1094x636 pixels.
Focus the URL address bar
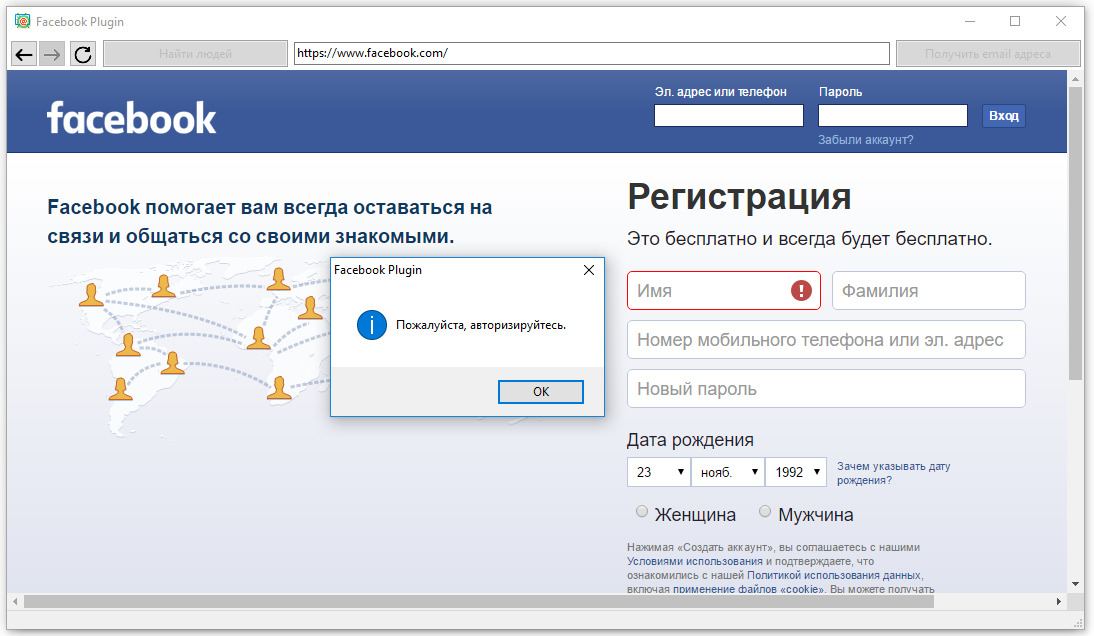coord(592,53)
